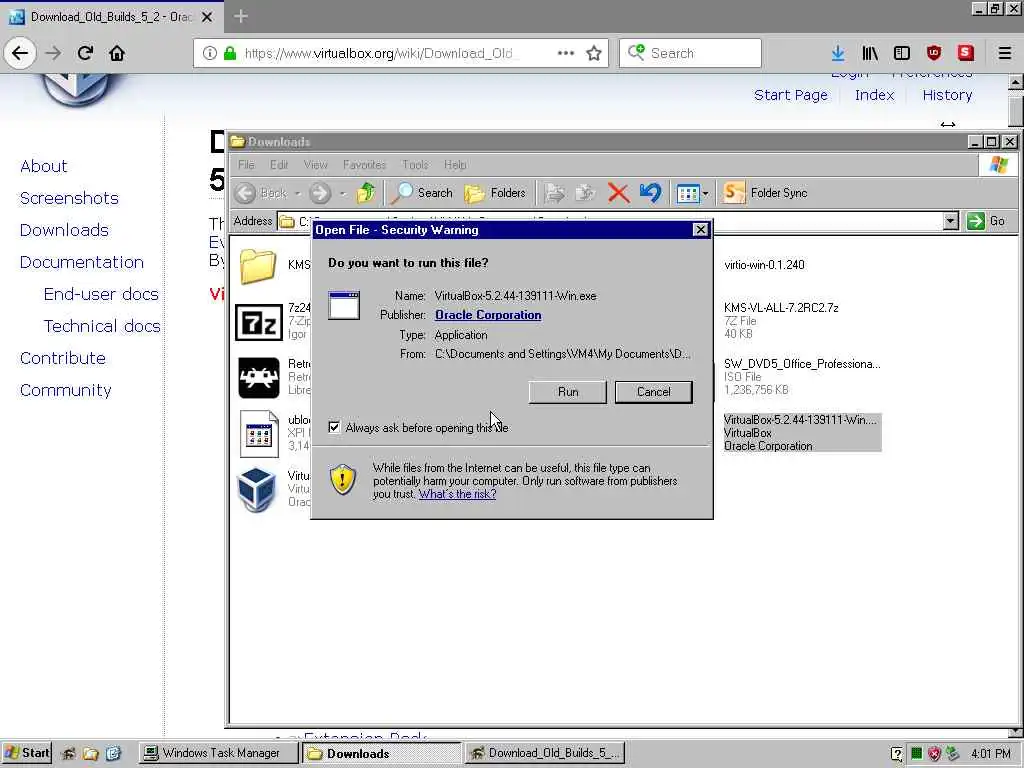Viewport: 1024px width, 768px height.
Task: Open the Back history dropdown arrow
Action: (297, 193)
